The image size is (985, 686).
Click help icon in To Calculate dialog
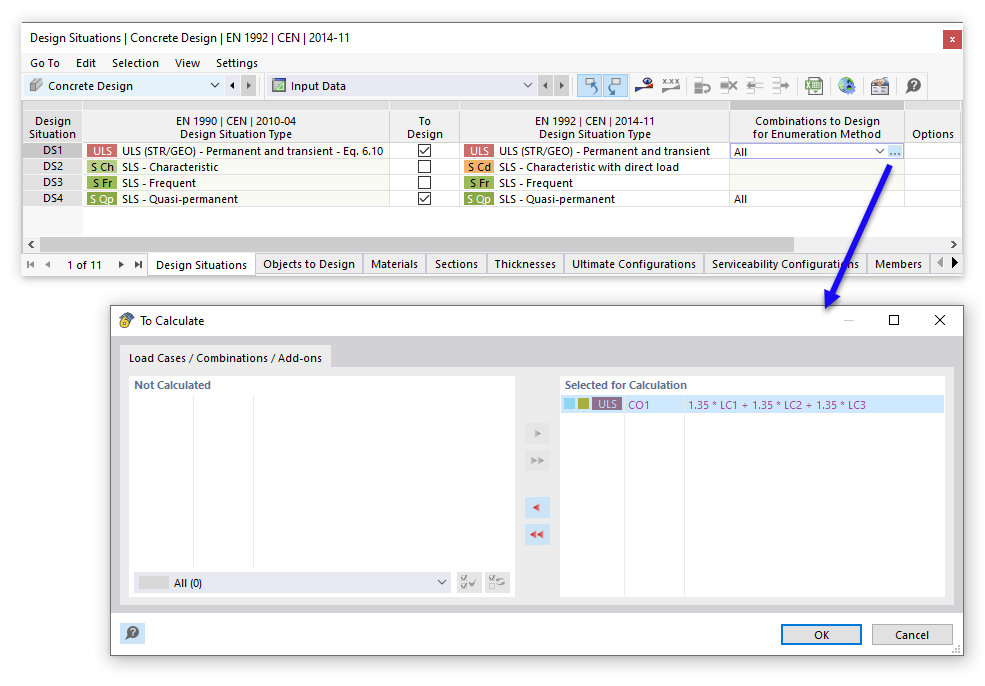[x=133, y=633]
